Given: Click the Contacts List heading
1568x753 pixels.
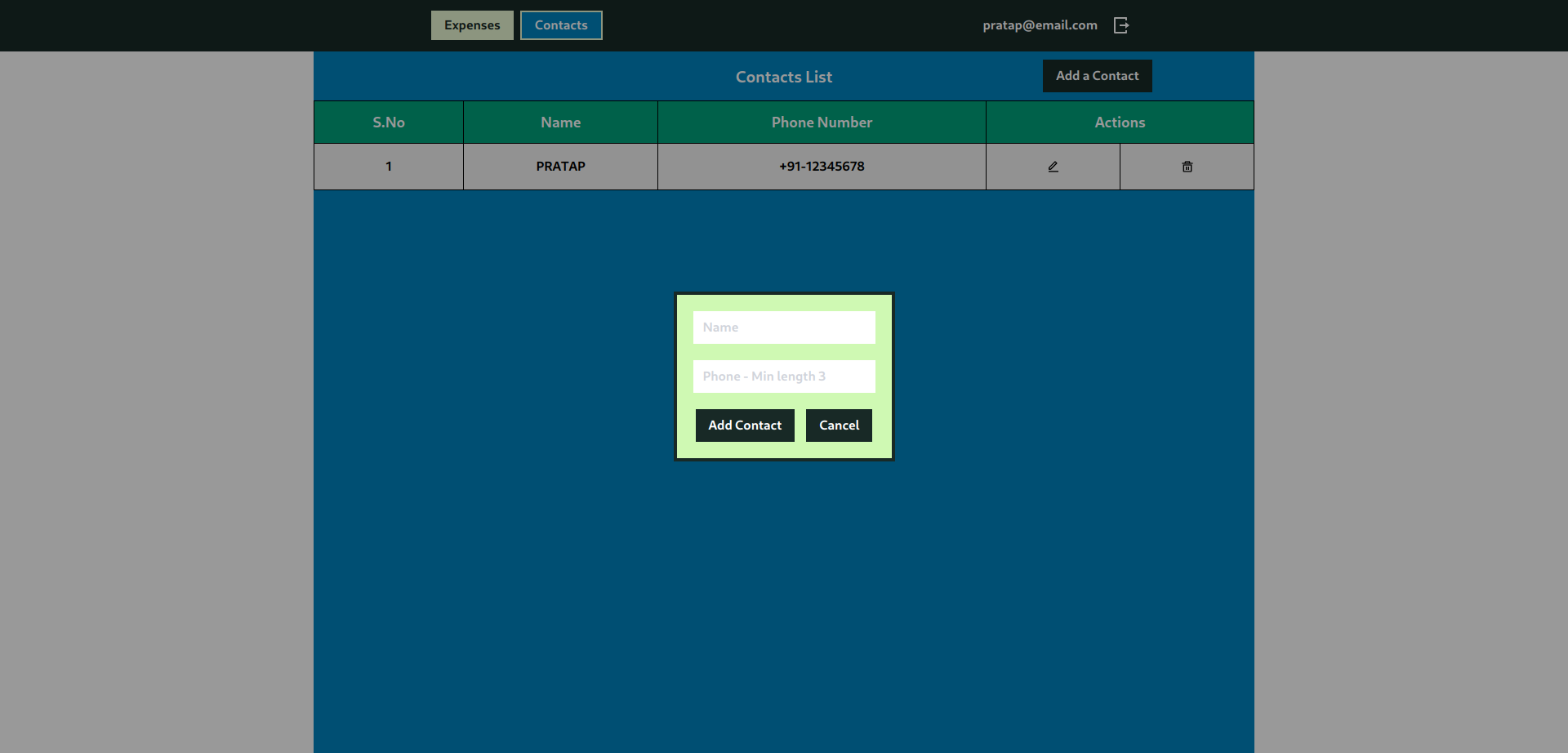Looking at the screenshot, I should point(784,77).
